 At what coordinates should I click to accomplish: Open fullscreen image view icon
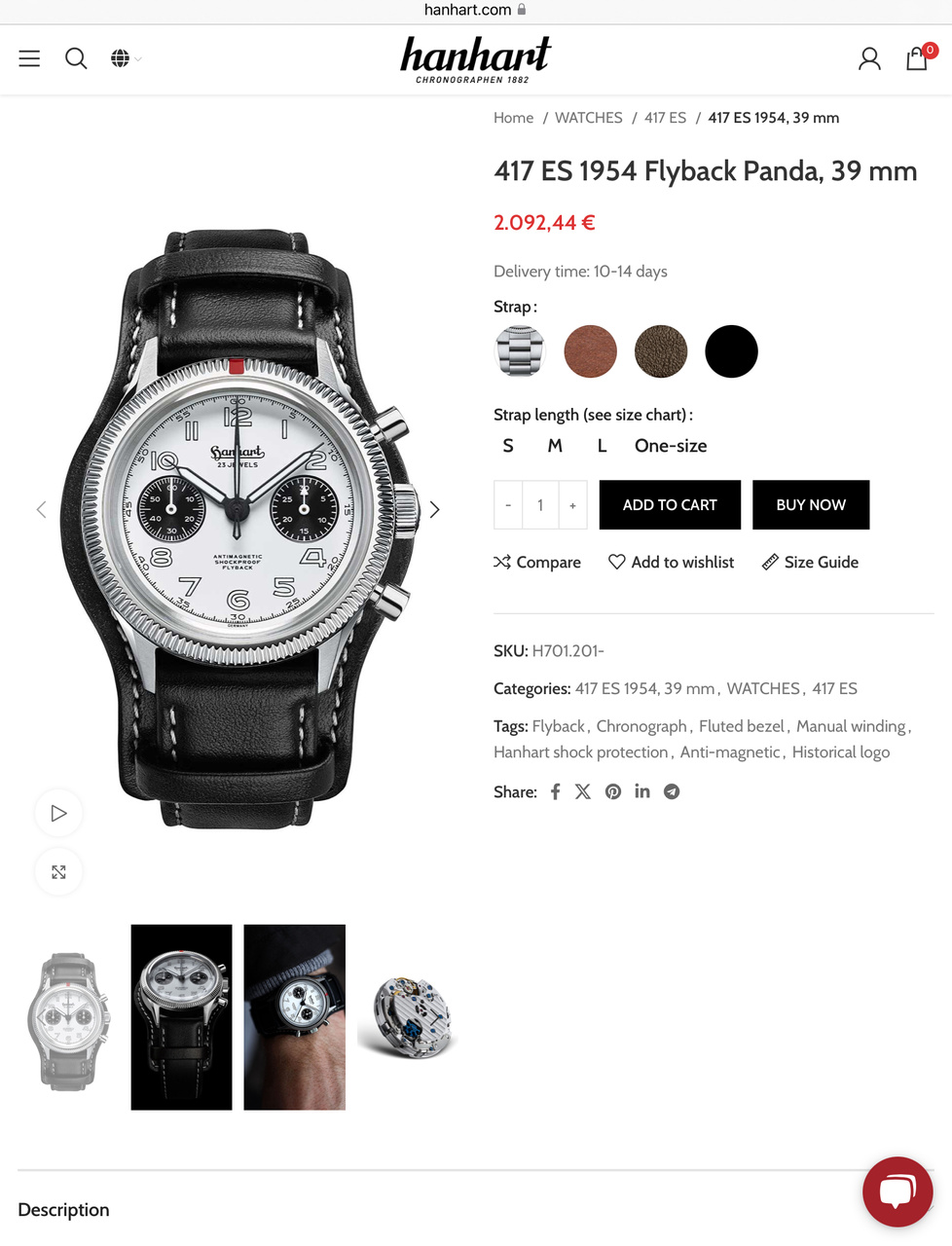click(x=58, y=872)
